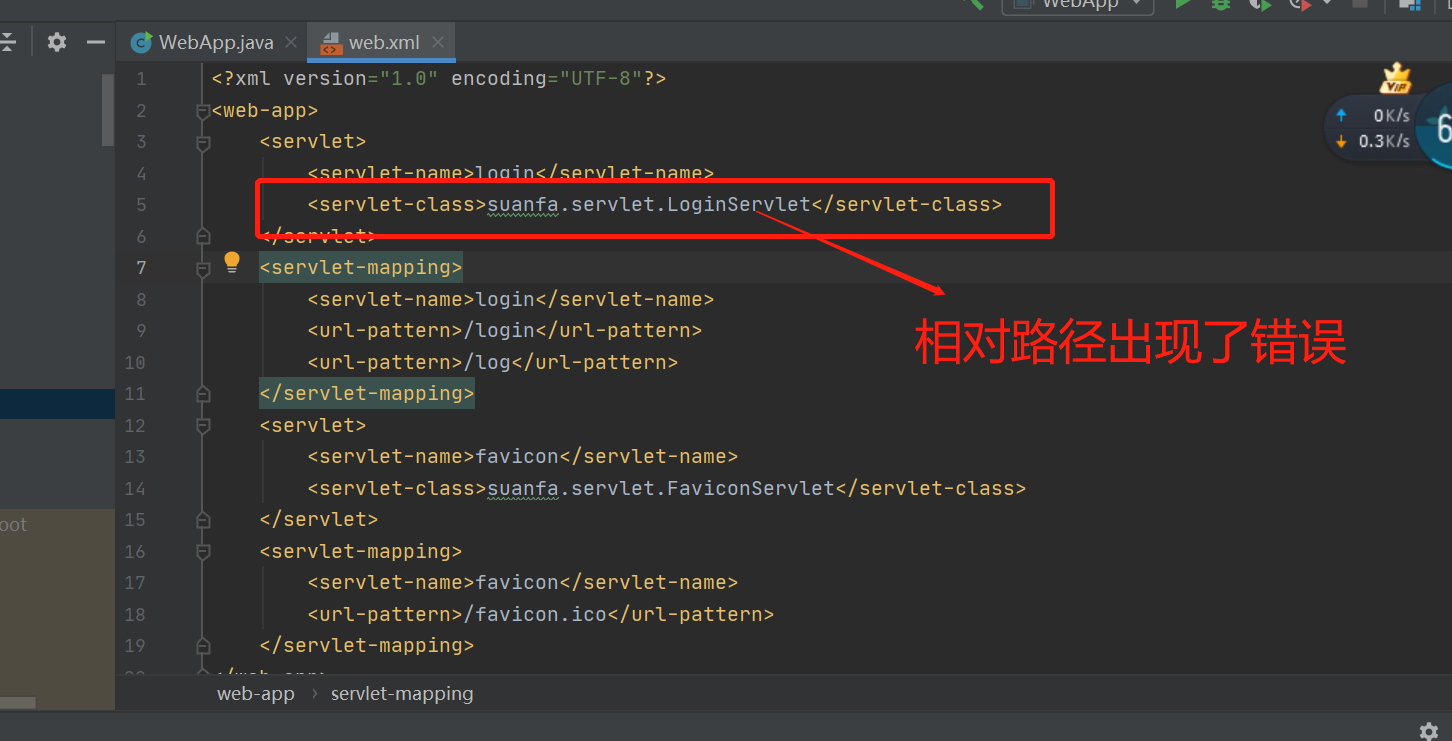1452x741 pixels.
Task: Click servlet-name login on line 8
Action: click(511, 299)
